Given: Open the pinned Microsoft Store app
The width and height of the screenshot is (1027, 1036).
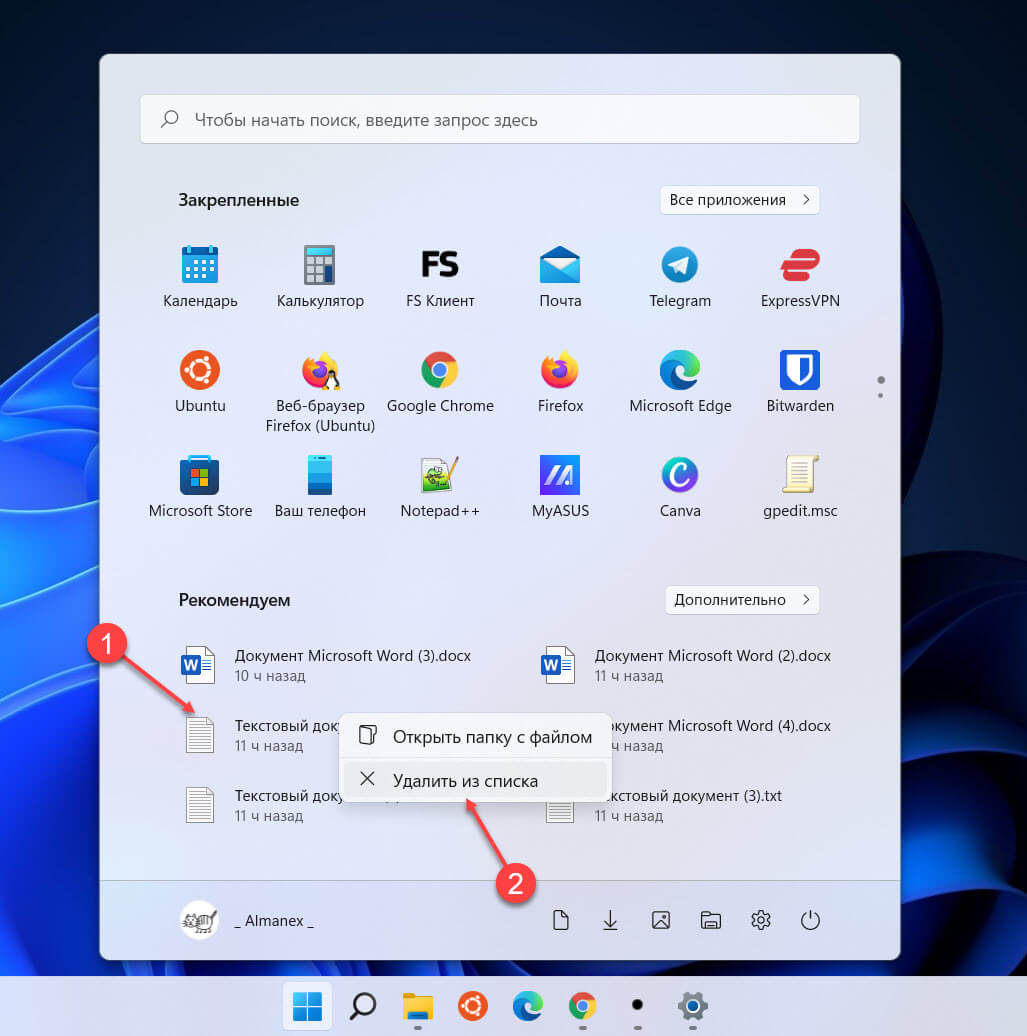Looking at the screenshot, I should point(200,487).
